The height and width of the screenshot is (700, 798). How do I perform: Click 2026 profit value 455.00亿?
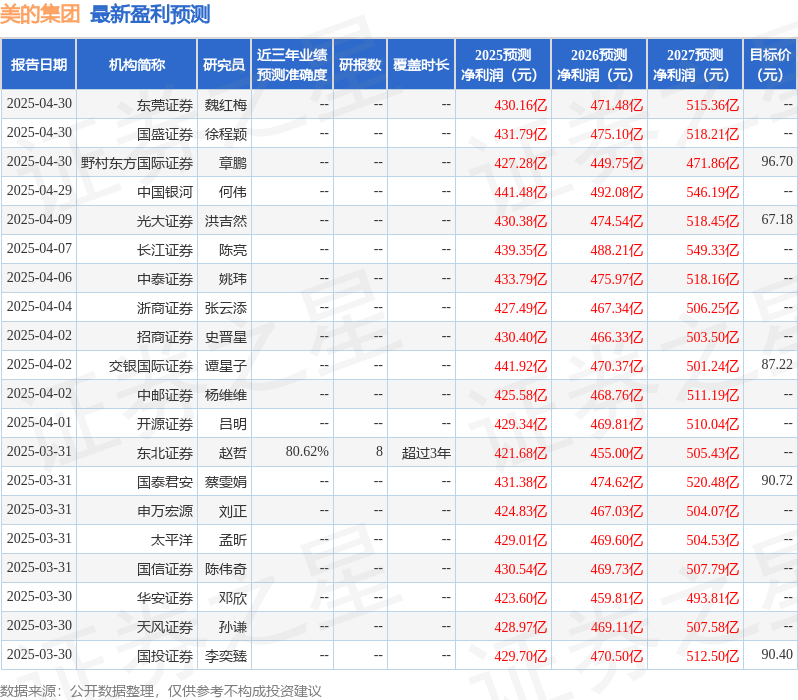click(617, 453)
